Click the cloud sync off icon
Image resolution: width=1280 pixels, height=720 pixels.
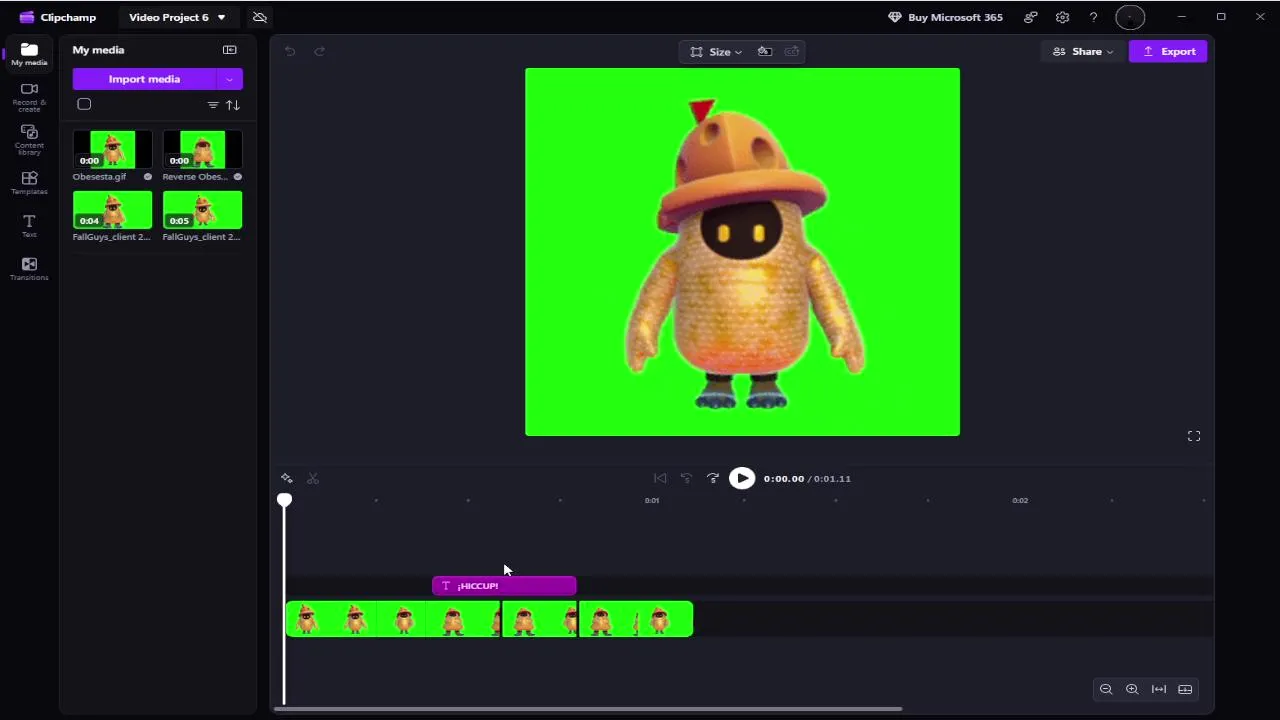point(260,17)
